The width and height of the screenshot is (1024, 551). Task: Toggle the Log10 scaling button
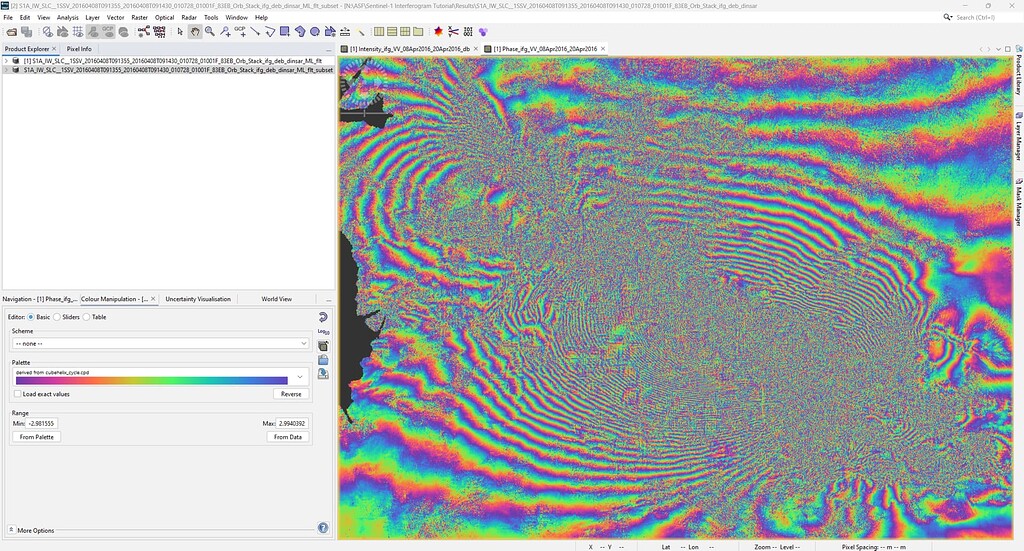point(323,331)
